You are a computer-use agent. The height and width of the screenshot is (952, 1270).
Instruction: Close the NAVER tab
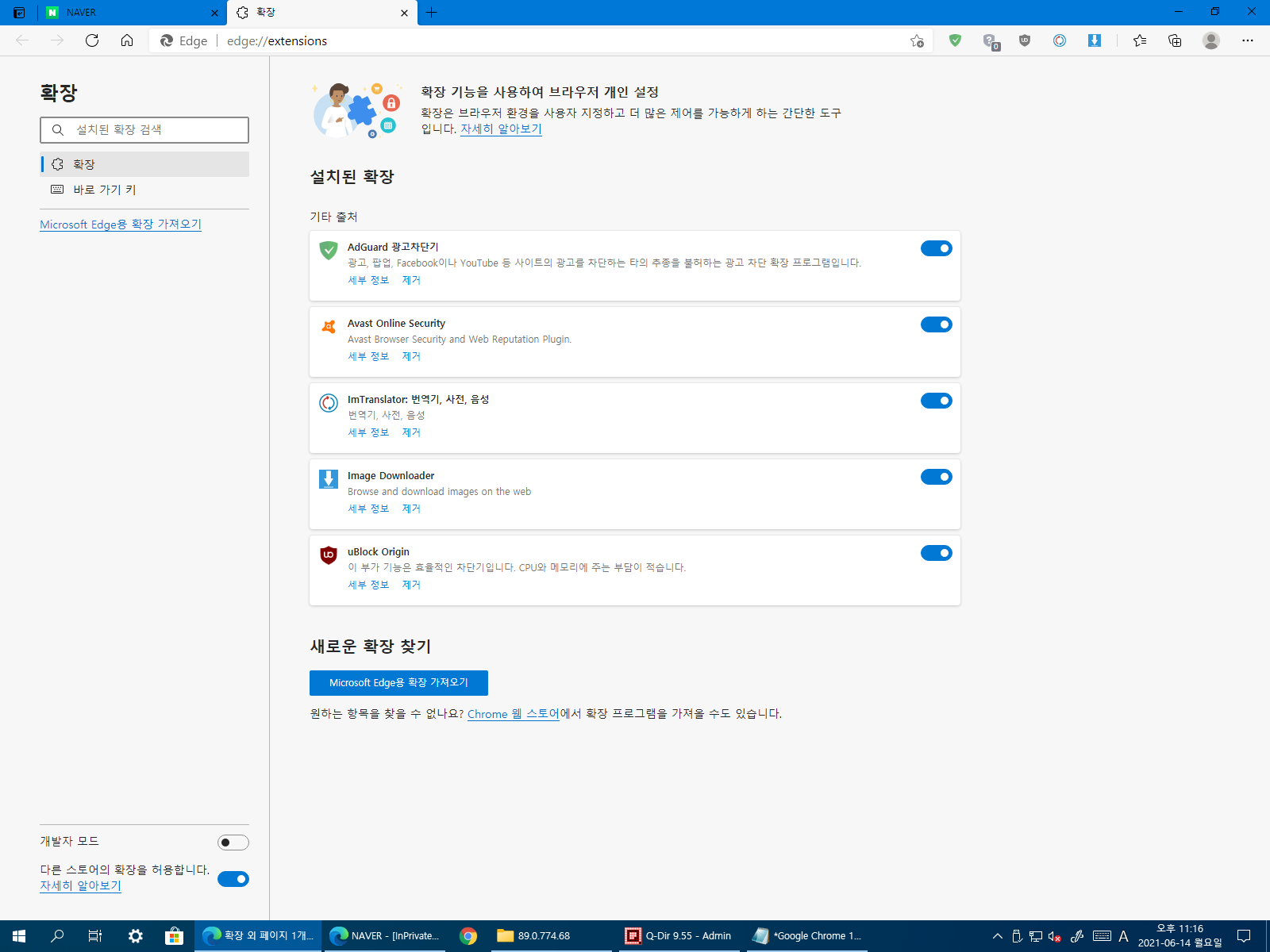click(214, 13)
